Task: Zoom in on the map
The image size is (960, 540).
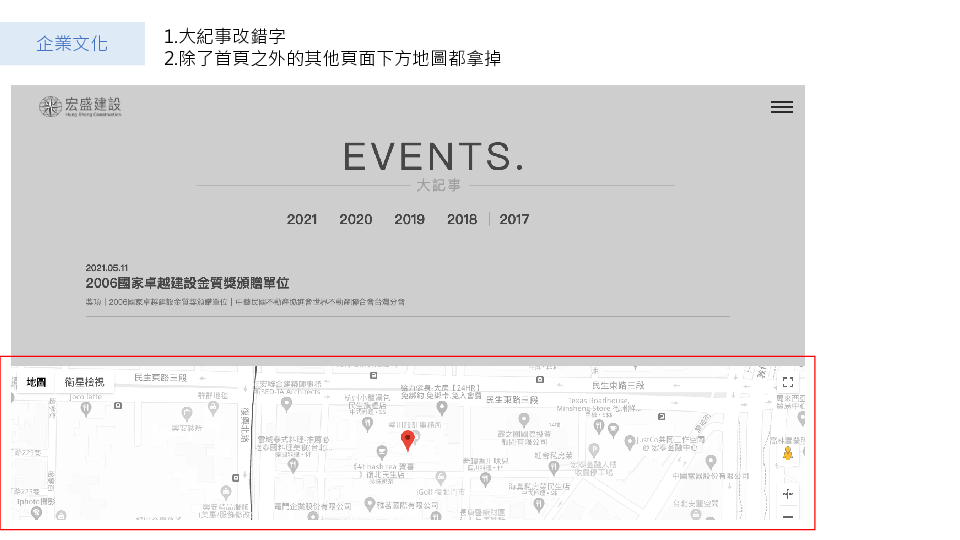Action: (x=788, y=494)
